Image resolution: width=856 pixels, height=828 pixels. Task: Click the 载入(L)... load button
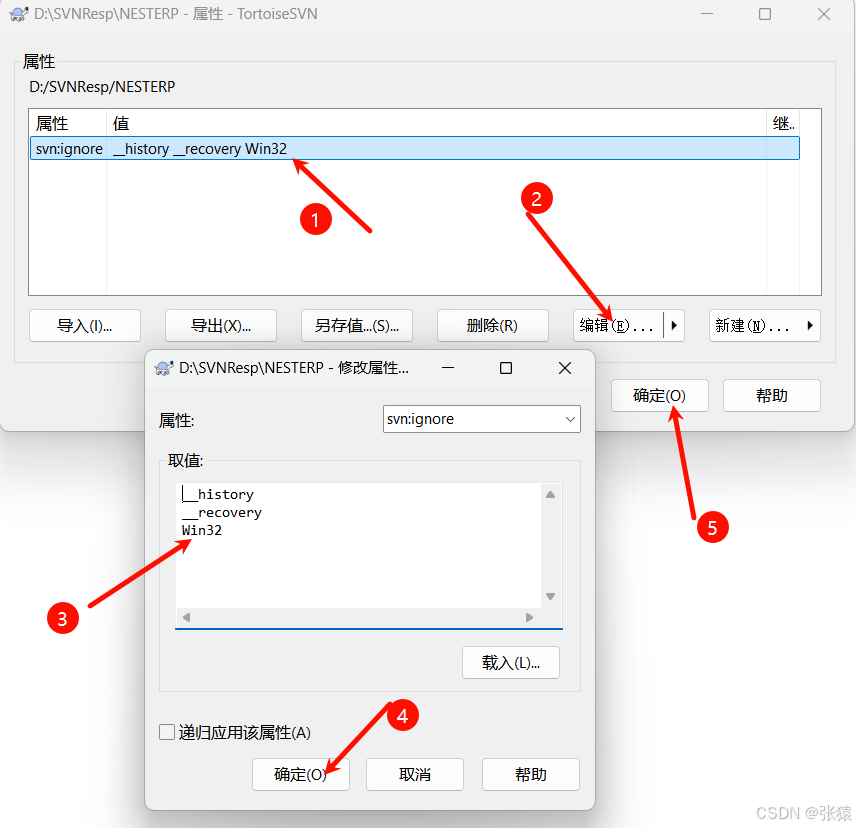pyautogui.click(x=510, y=662)
